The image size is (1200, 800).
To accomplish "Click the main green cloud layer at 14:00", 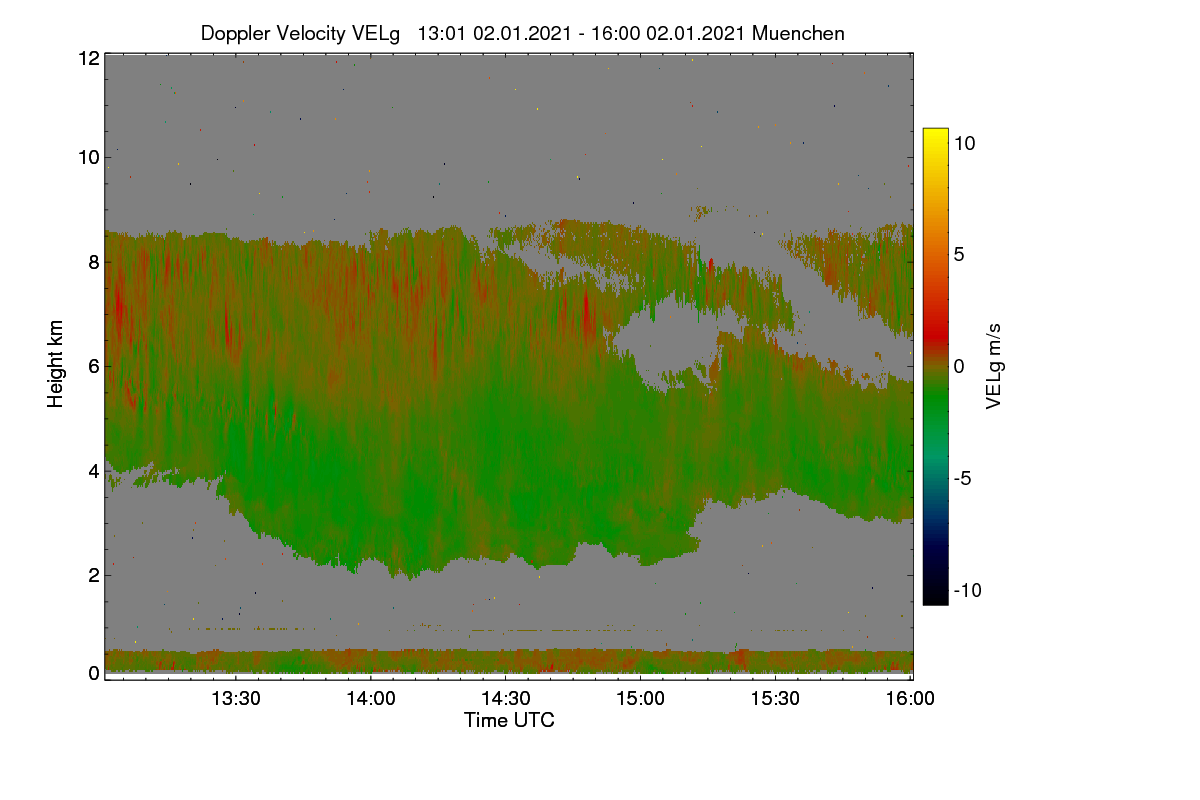I will [x=371, y=470].
